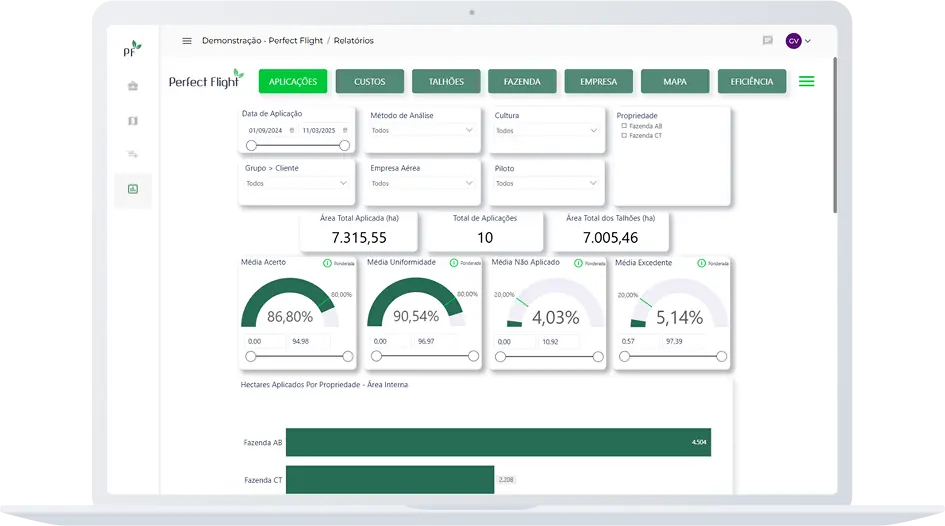This screenshot has width=945, height=526.
Task: Click the add-to-list icon in sidebar
Action: coord(133,155)
